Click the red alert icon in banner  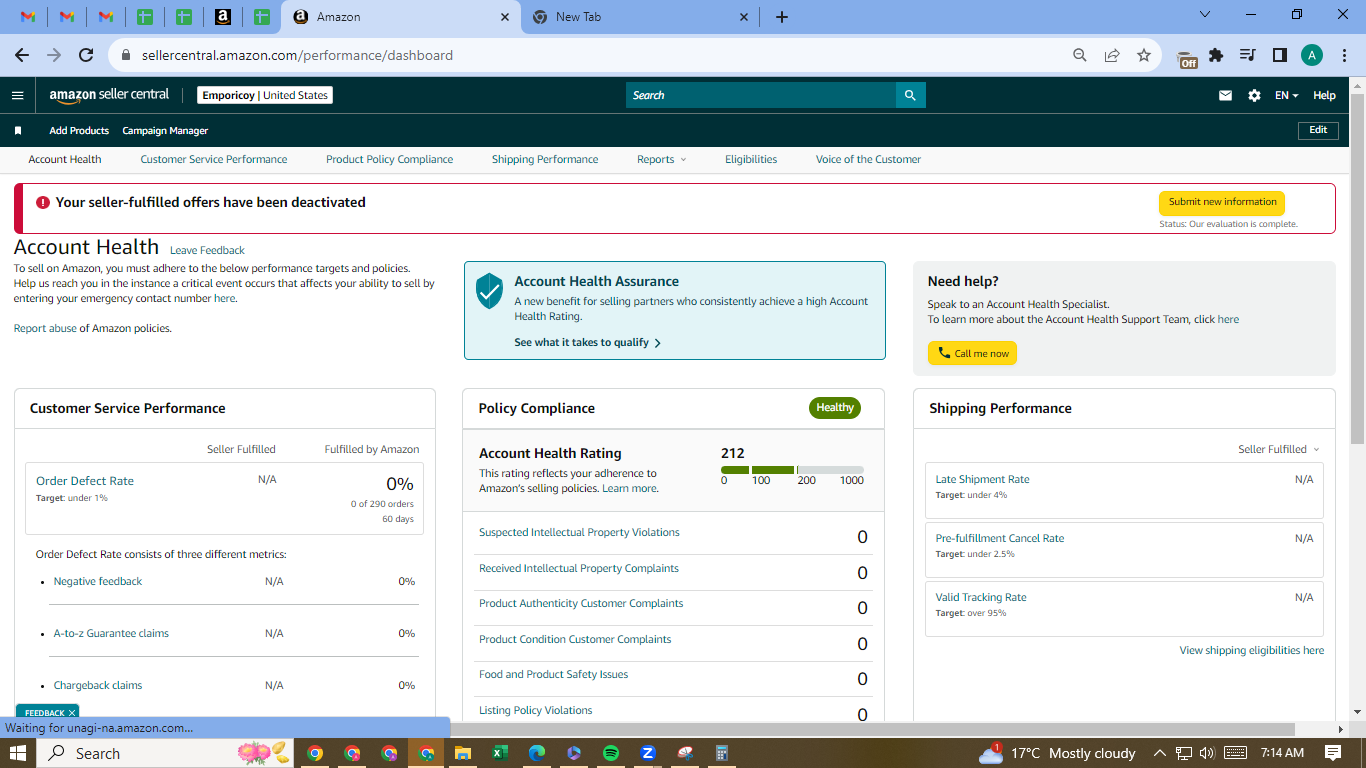[x=42, y=202]
